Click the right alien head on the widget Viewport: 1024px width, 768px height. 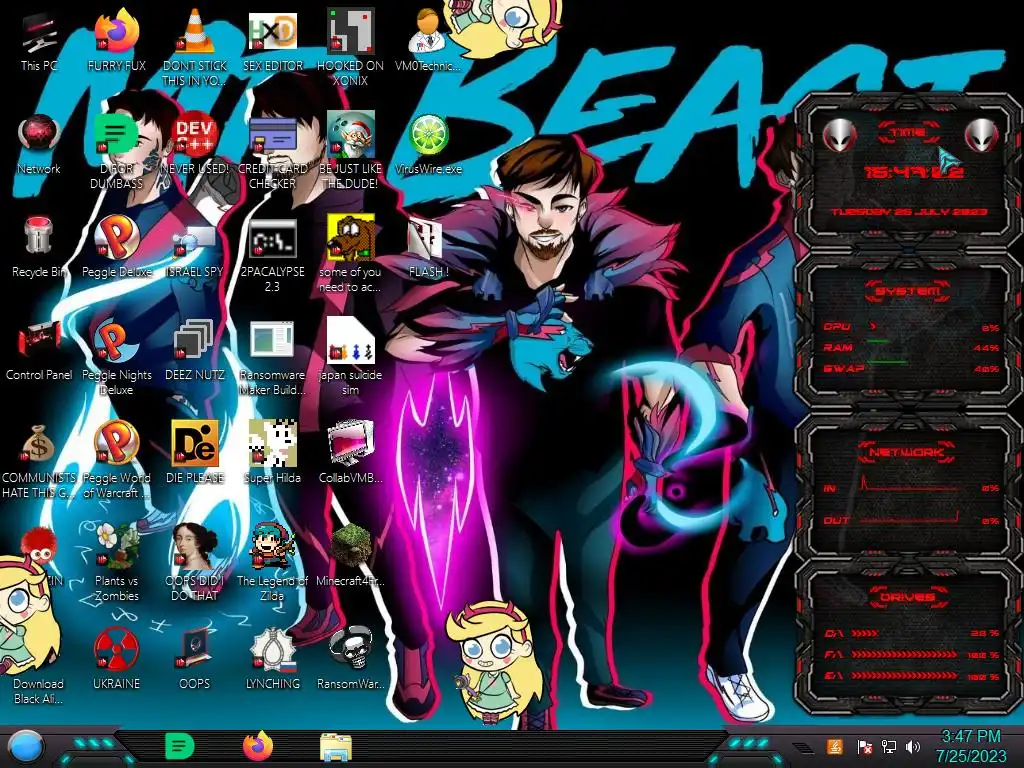tap(982, 135)
